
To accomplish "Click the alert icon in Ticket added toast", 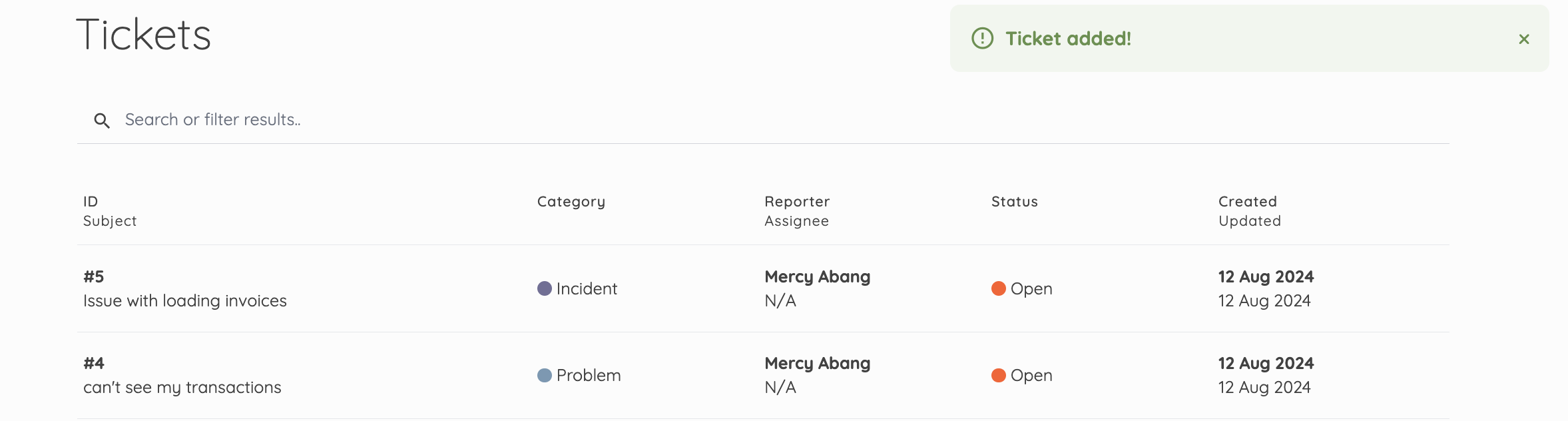I will pyautogui.click(x=983, y=39).
